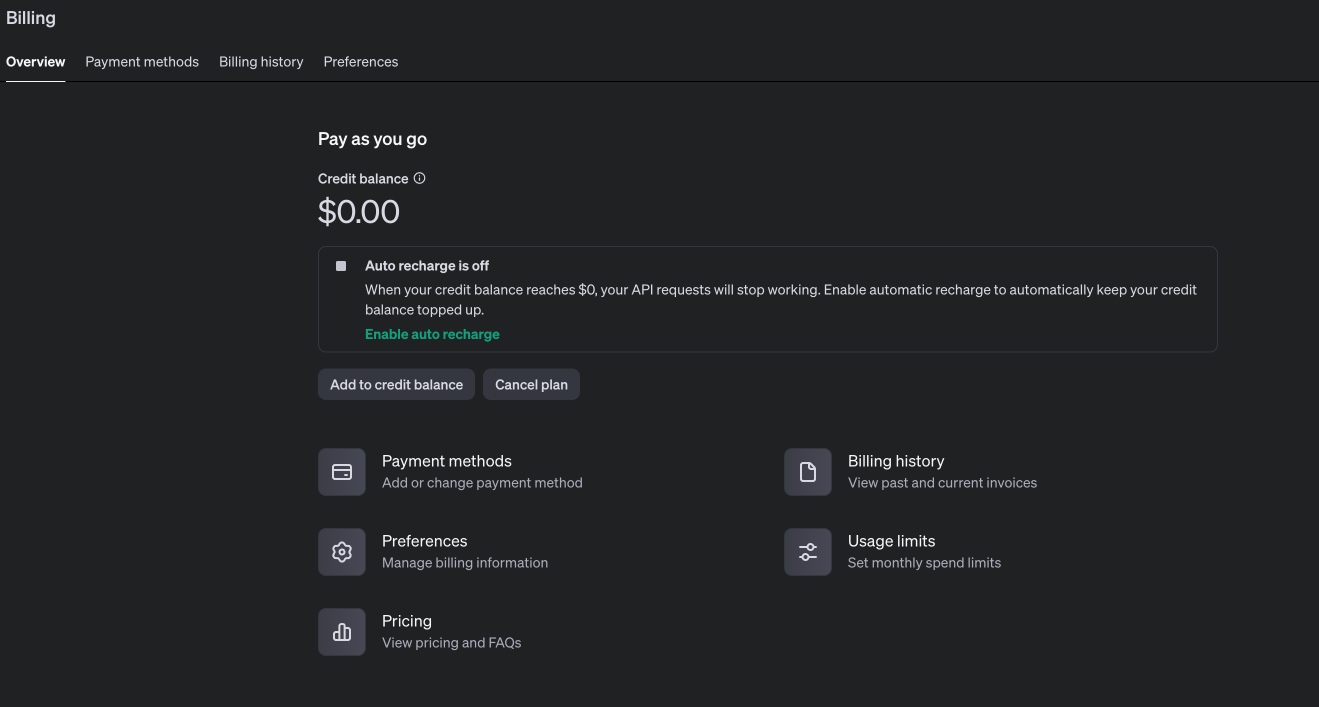This screenshot has height=707, width=1319.
Task: Click the $0.00 credit balance amount
Action: (x=358, y=211)
